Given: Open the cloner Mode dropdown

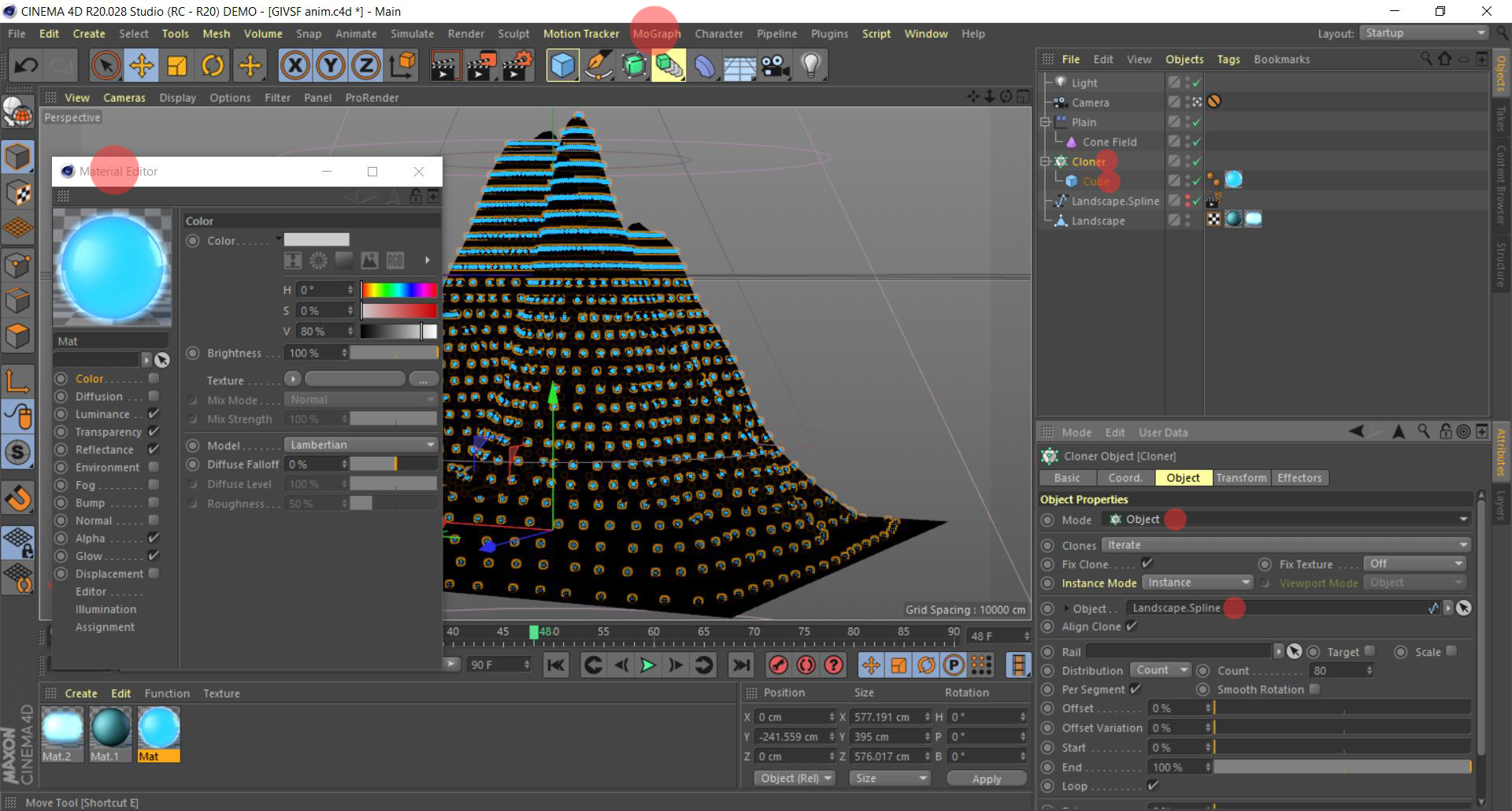Looking at the screenshot, I should pyautogui.click(x=1287, y=520).
